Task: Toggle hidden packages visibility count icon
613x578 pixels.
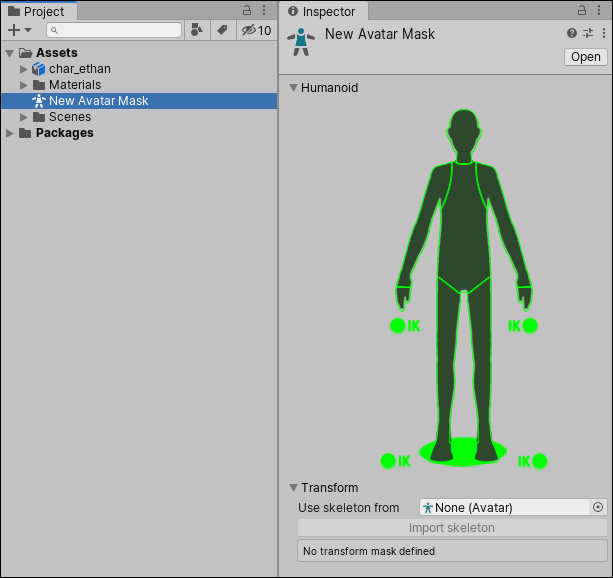Action: click(x=256, y=30)
